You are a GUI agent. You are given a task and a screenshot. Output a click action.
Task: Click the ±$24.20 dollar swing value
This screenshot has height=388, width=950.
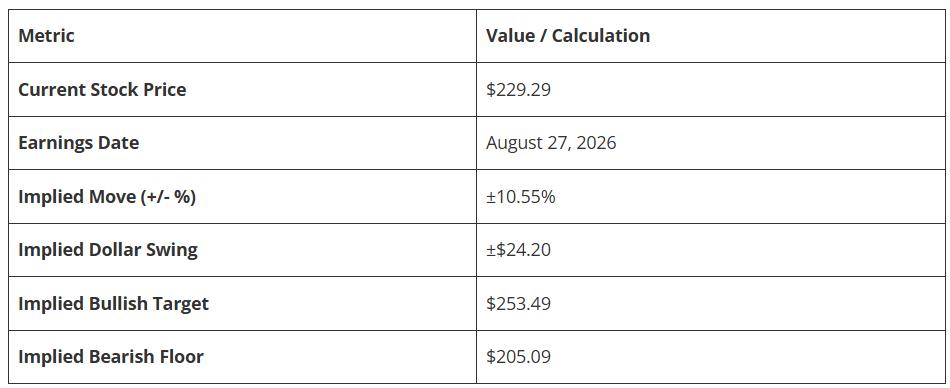click(518, 250)
